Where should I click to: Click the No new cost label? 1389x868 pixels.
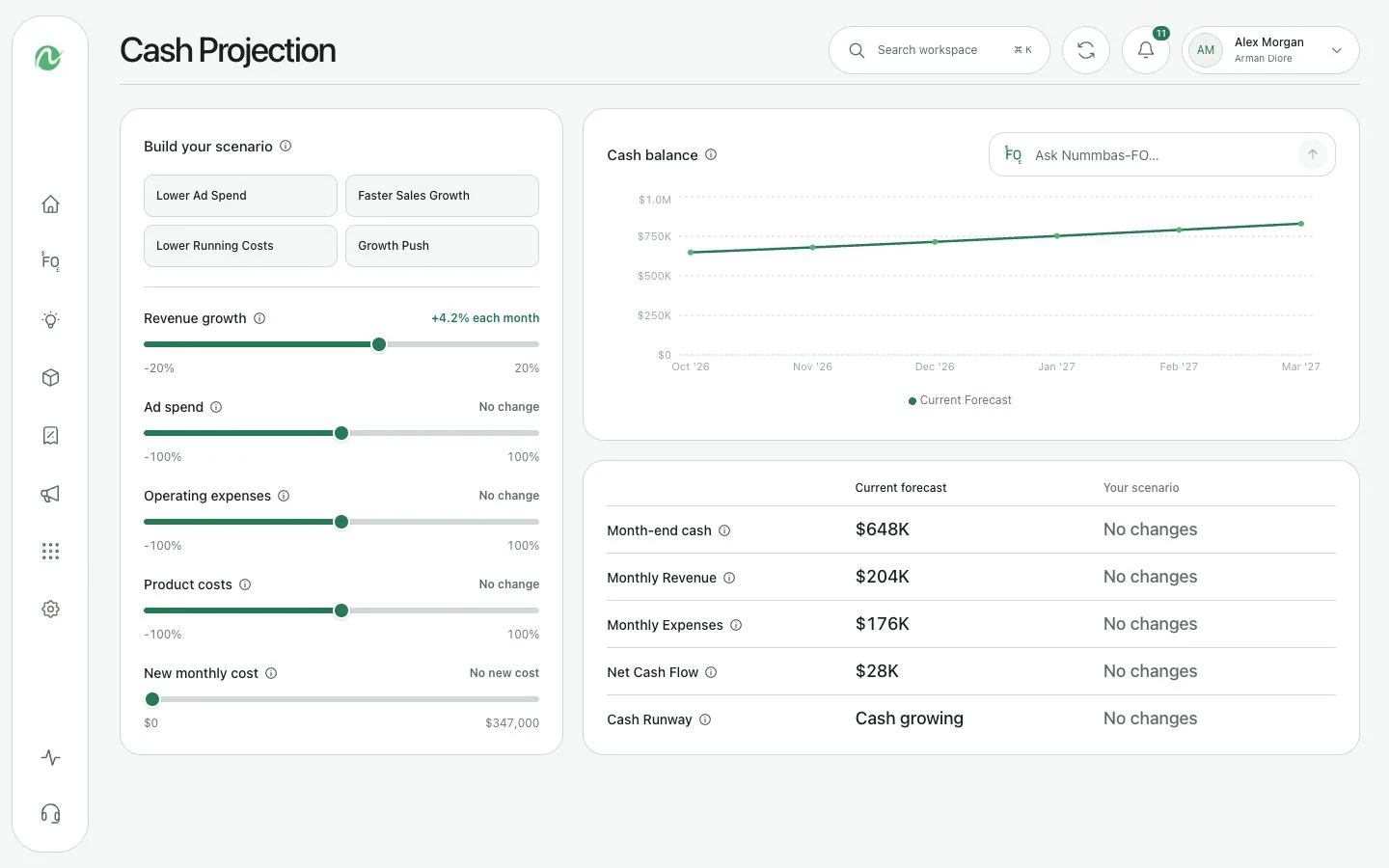pyautogui.click(x=504, y=673)
